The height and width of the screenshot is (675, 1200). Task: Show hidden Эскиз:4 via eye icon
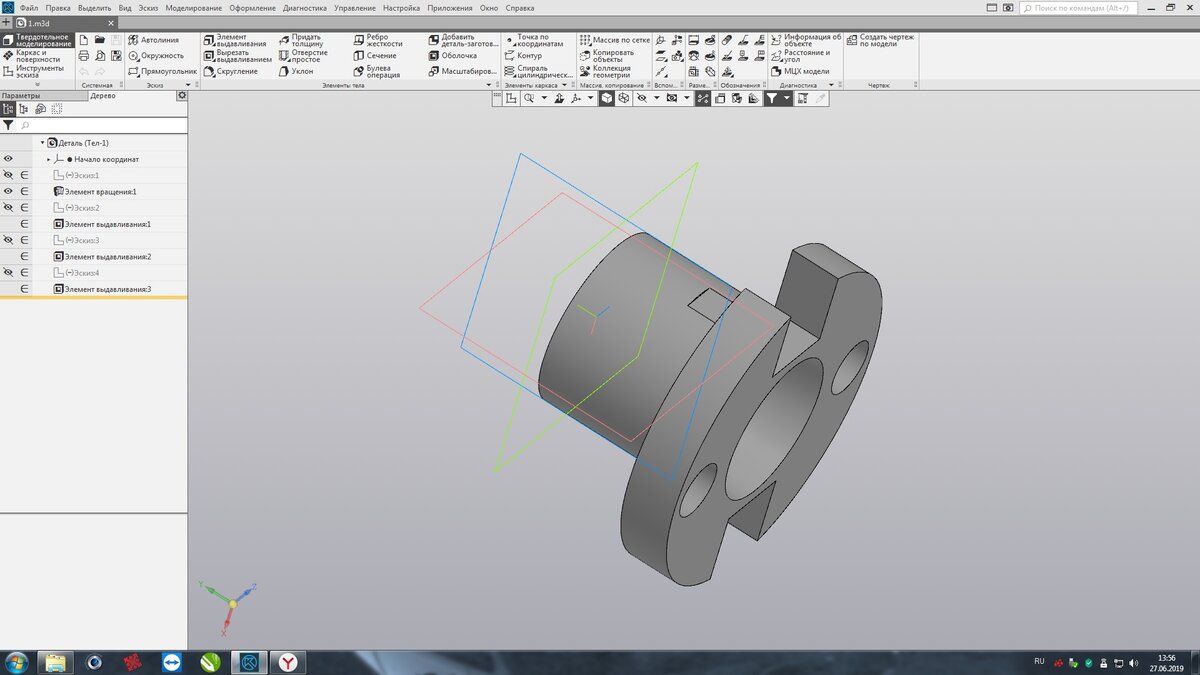click(x=8, y=272)
